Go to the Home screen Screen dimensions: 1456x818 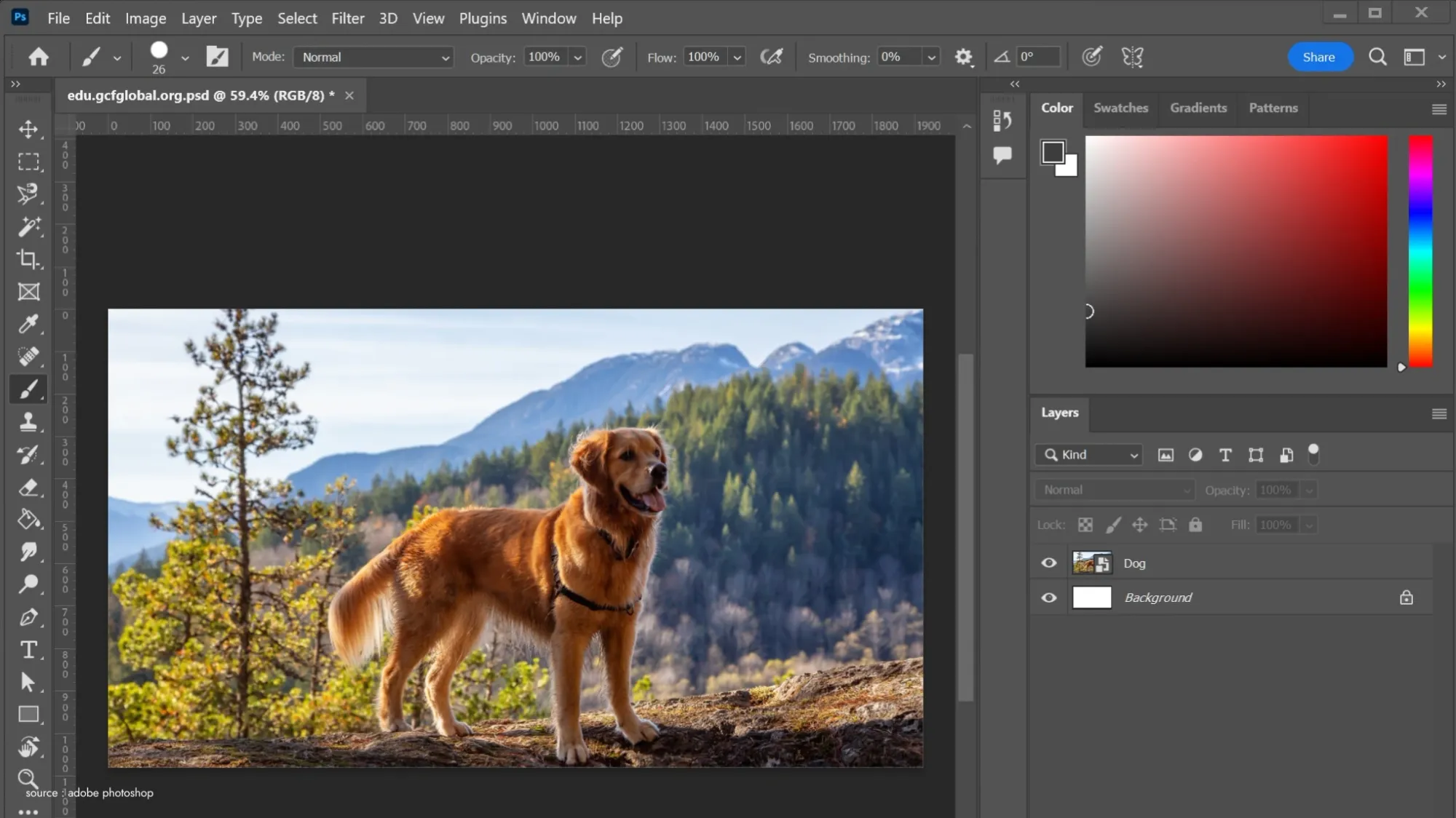pos(39,57)
